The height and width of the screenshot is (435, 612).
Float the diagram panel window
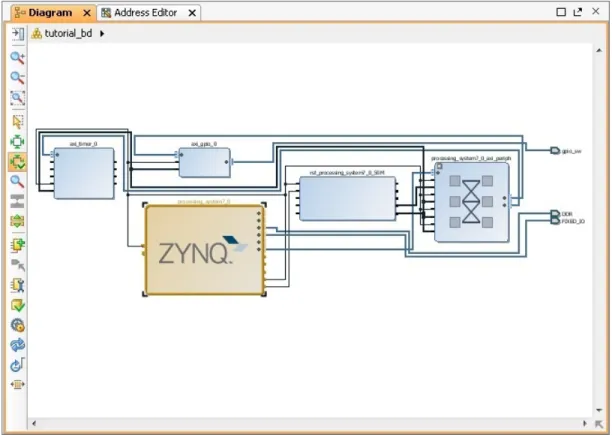578,12
